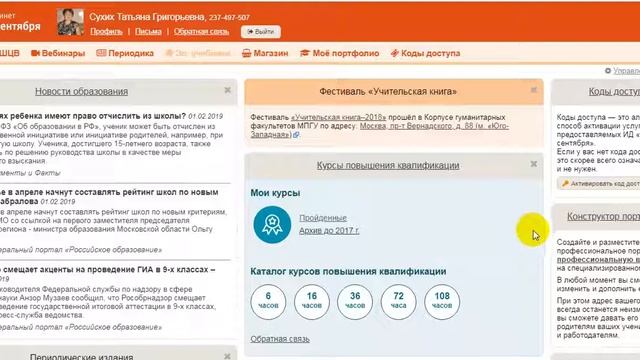The width and height of the screenshot is (640, 360).
Task: Close the Курсы повышения квалификации widget
Action: tap(533, 164)
